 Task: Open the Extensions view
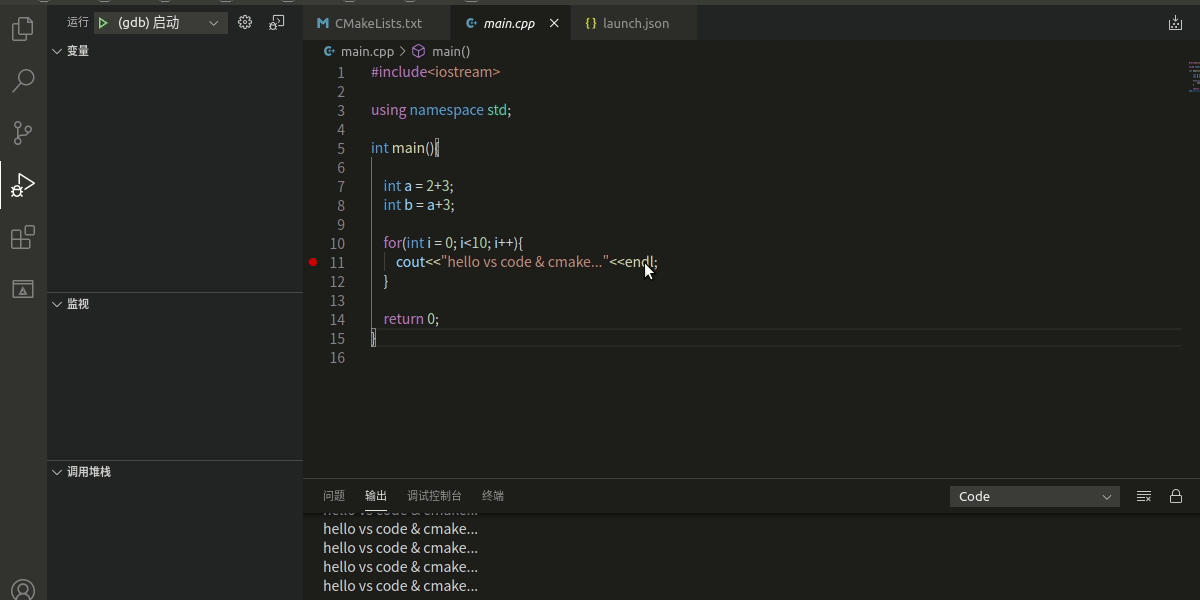click(22, 237)
